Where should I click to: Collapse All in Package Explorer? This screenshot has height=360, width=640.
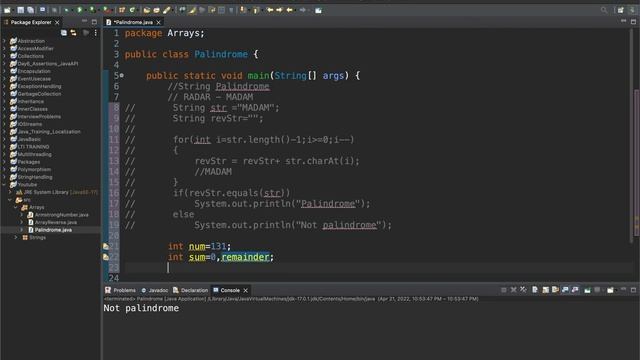[64, 33]
